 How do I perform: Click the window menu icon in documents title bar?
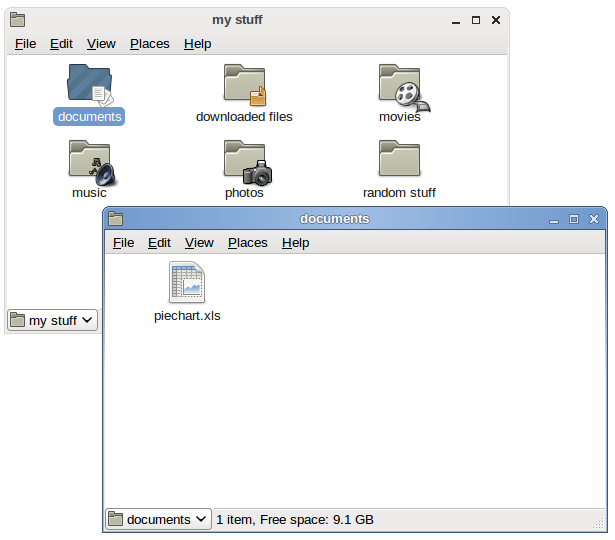116,219
